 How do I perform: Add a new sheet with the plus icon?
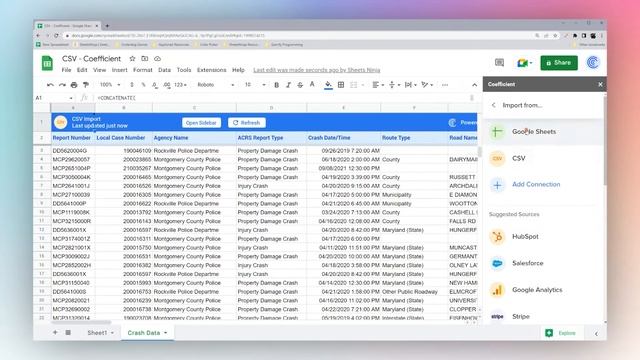click(x=55, y=333)
